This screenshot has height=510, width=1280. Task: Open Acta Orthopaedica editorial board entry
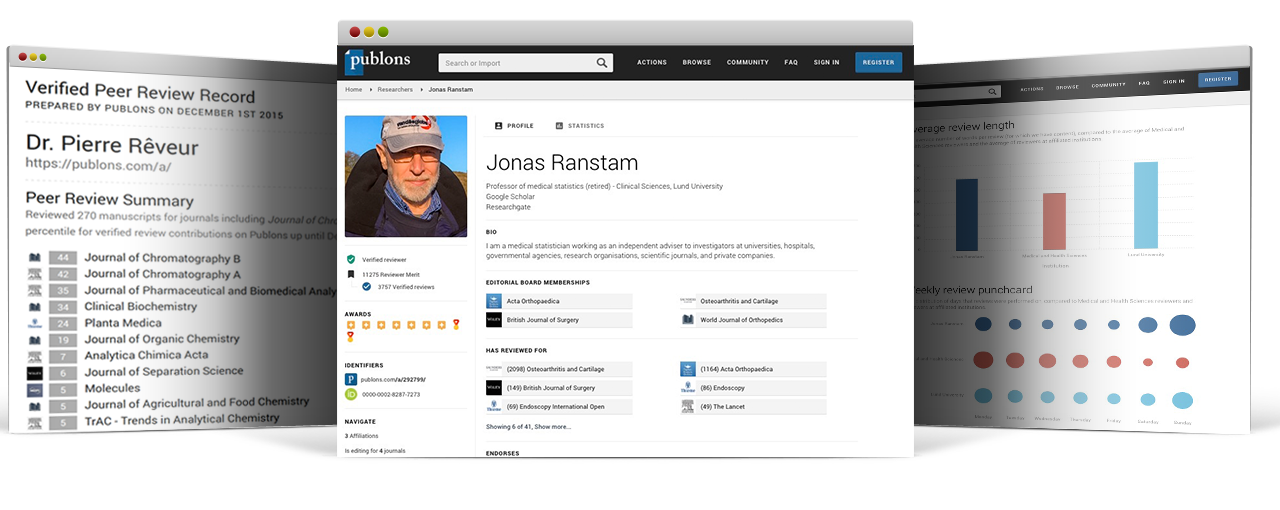click(x=559, y=301)
